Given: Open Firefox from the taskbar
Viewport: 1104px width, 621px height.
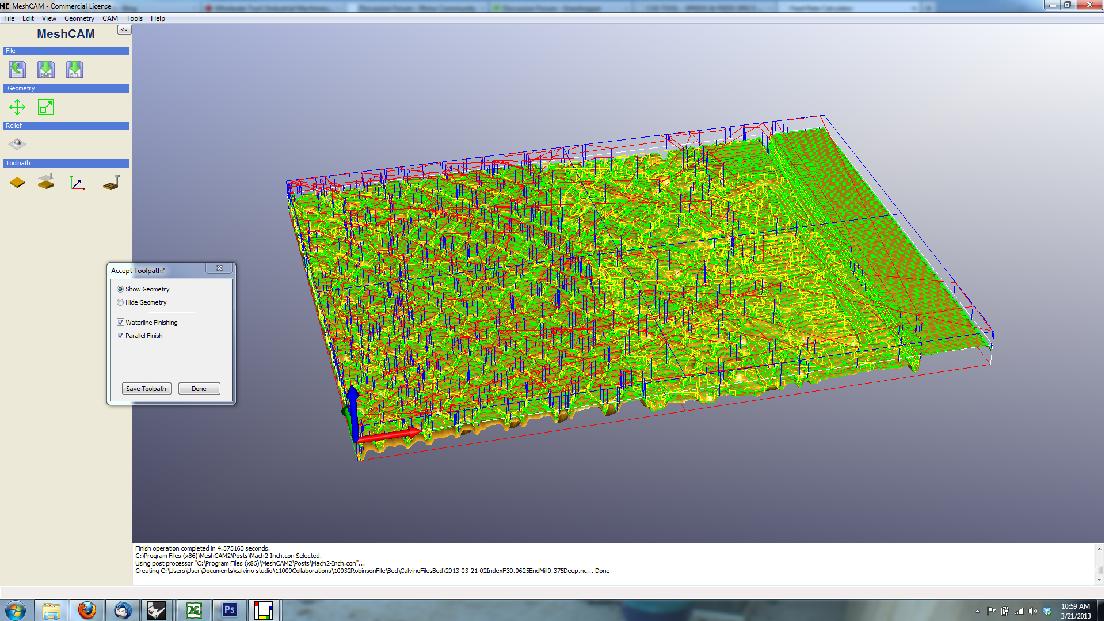Looking at the screenshot, I should (87, 610).
